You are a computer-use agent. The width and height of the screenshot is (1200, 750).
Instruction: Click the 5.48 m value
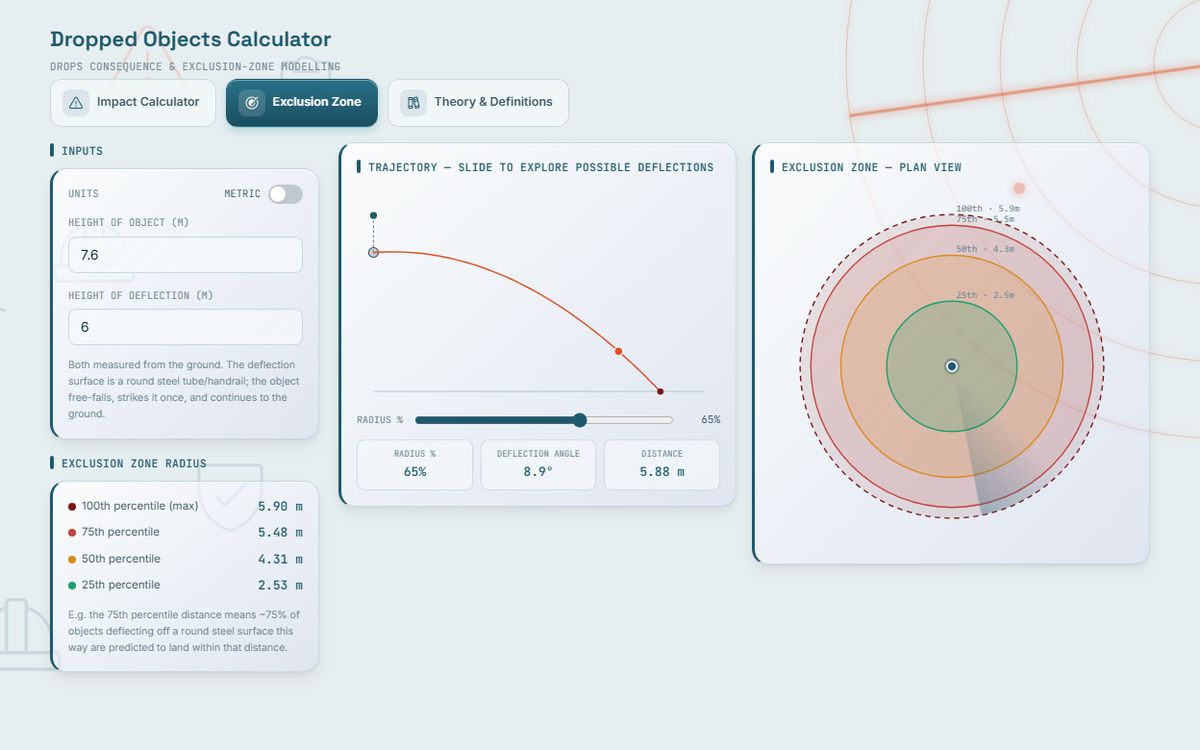(280, 533)
